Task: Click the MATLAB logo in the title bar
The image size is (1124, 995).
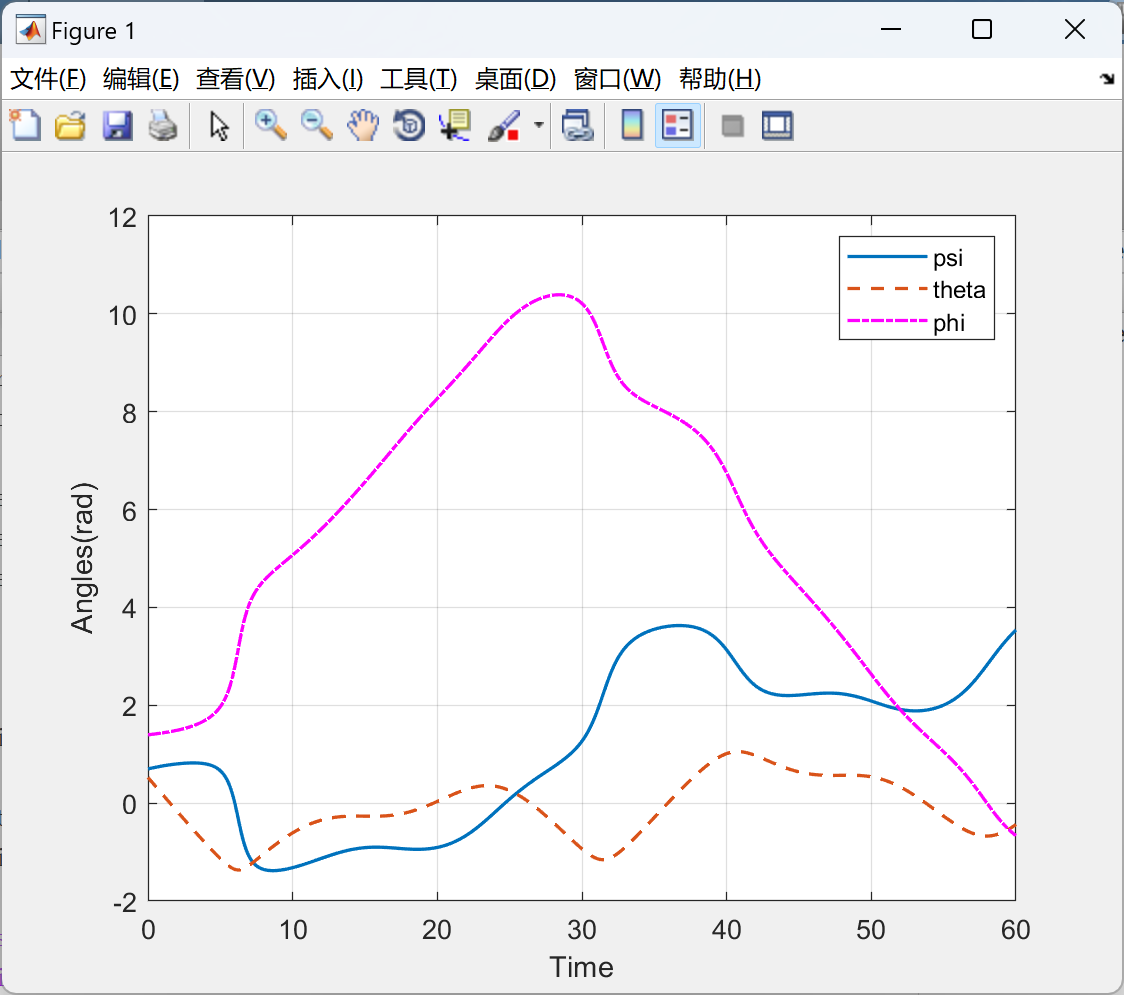Action: click(x=31, y=30)
